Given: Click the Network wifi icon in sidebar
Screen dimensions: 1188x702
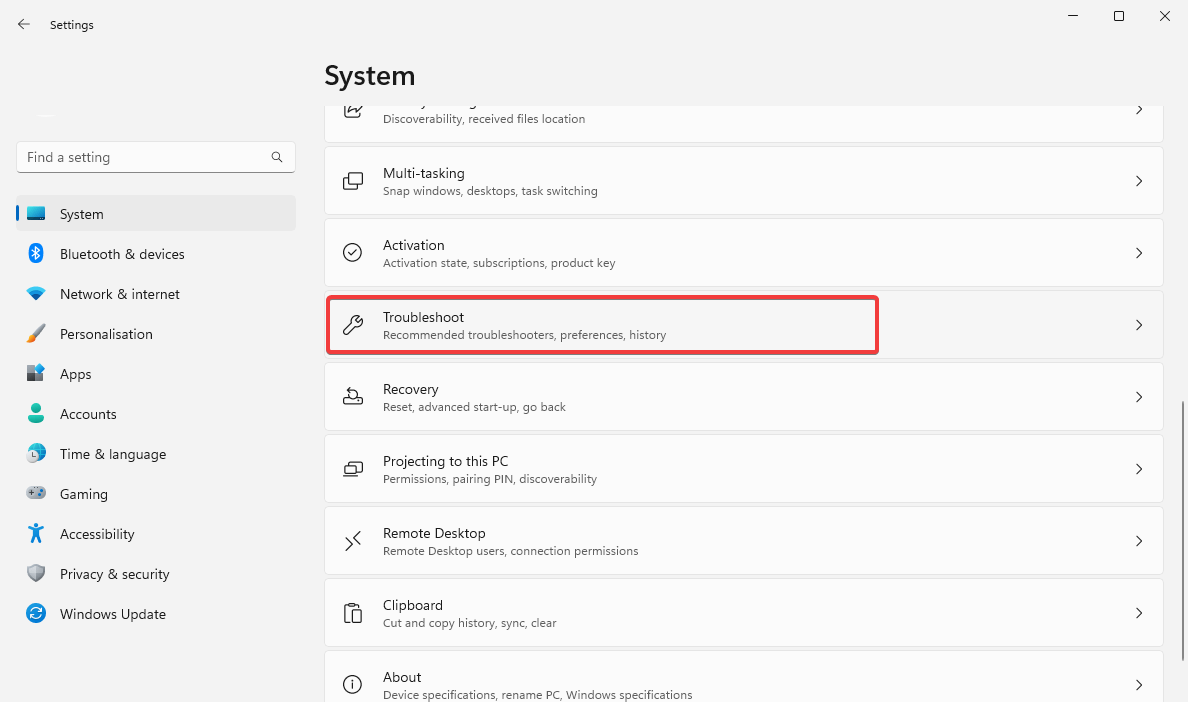Looking at the screenshot, I should click(x=36, y=293).
